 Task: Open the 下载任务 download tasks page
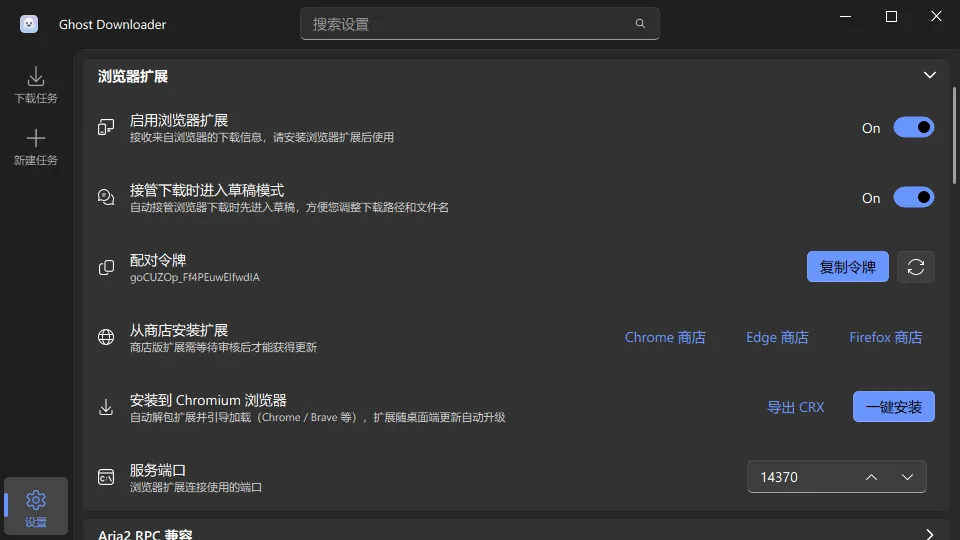click(36, 85)
